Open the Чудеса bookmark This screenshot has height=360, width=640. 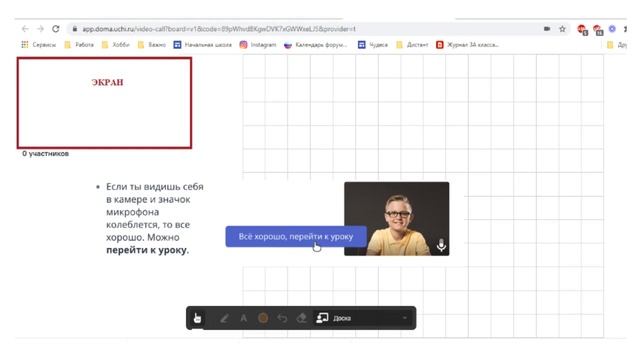pos(373,44)
